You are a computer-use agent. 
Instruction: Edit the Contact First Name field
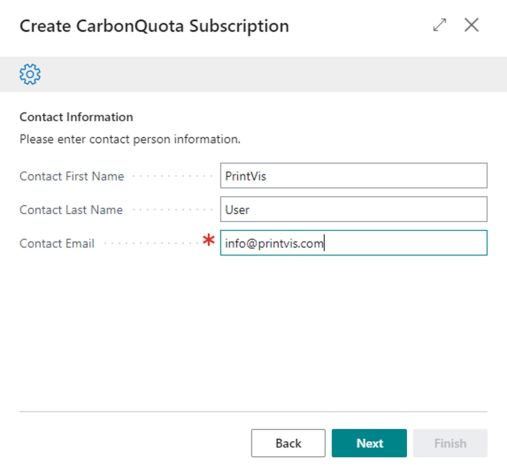[354, 176]
